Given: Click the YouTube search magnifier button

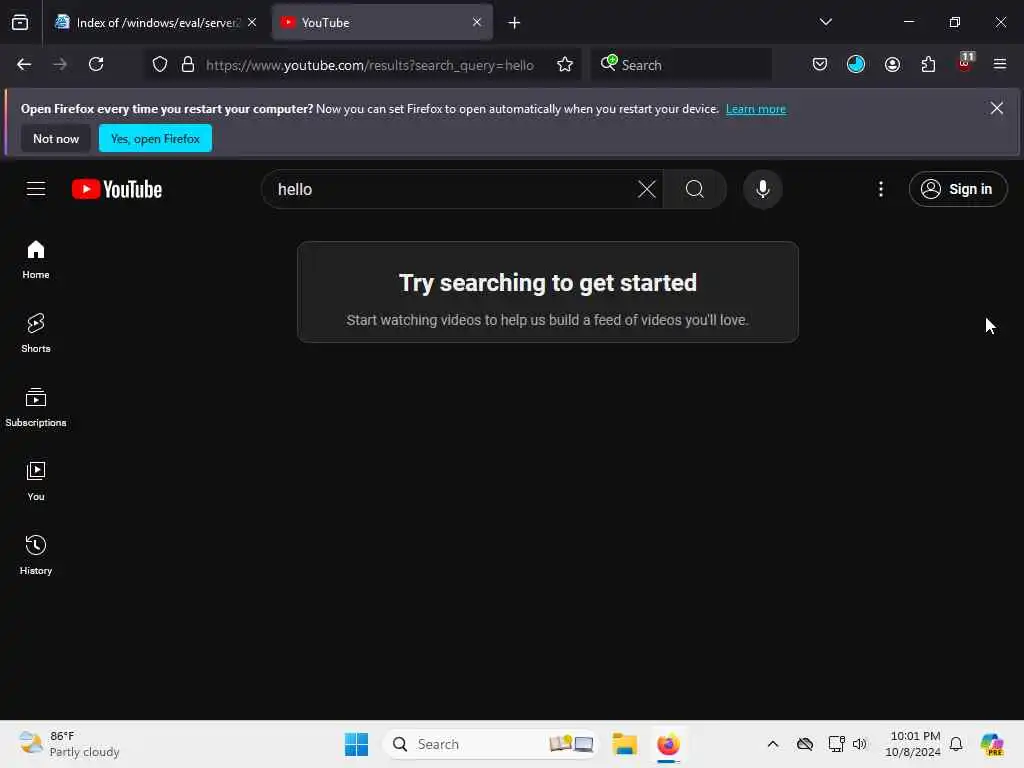Looking at the screenshot, I should point(695,189).
